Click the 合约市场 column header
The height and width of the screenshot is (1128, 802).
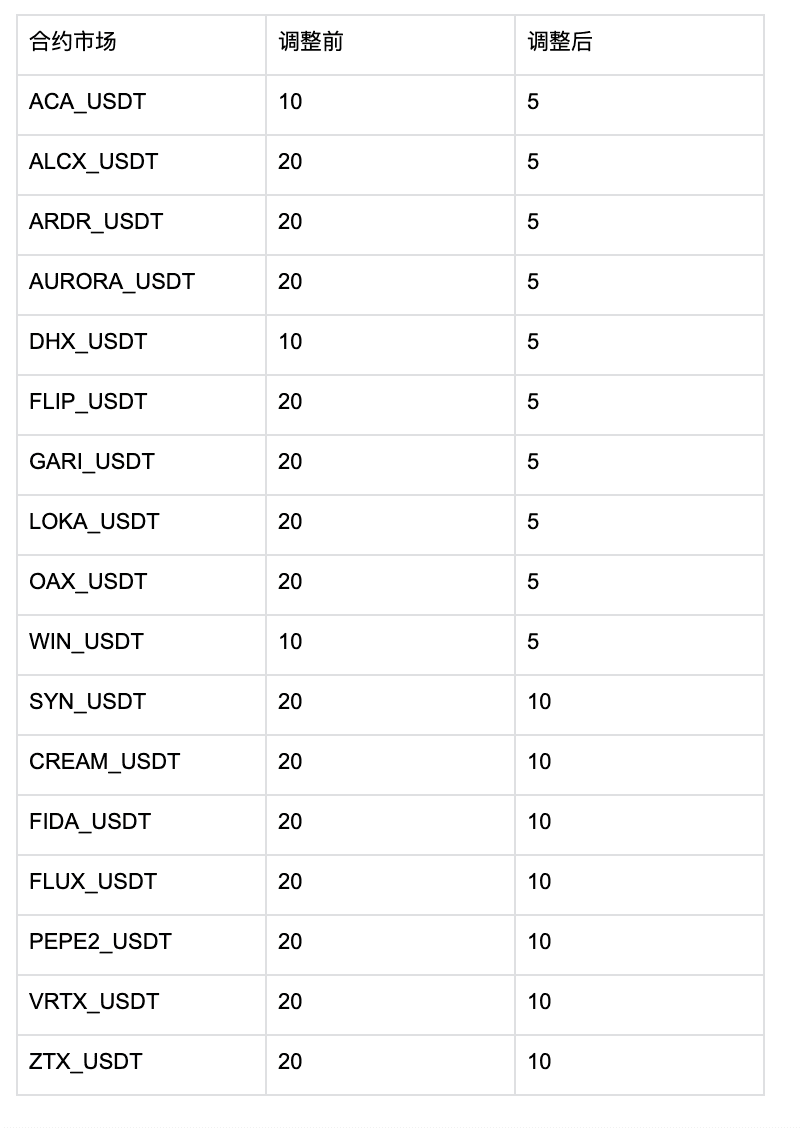tap(73, 42)
